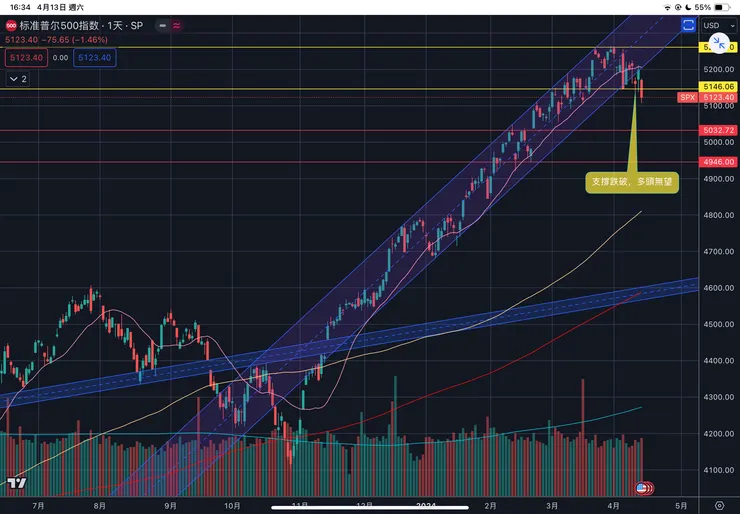740x514 pixels.
Task: Click the 10月 time axis label
Action: tap(232, 506)
